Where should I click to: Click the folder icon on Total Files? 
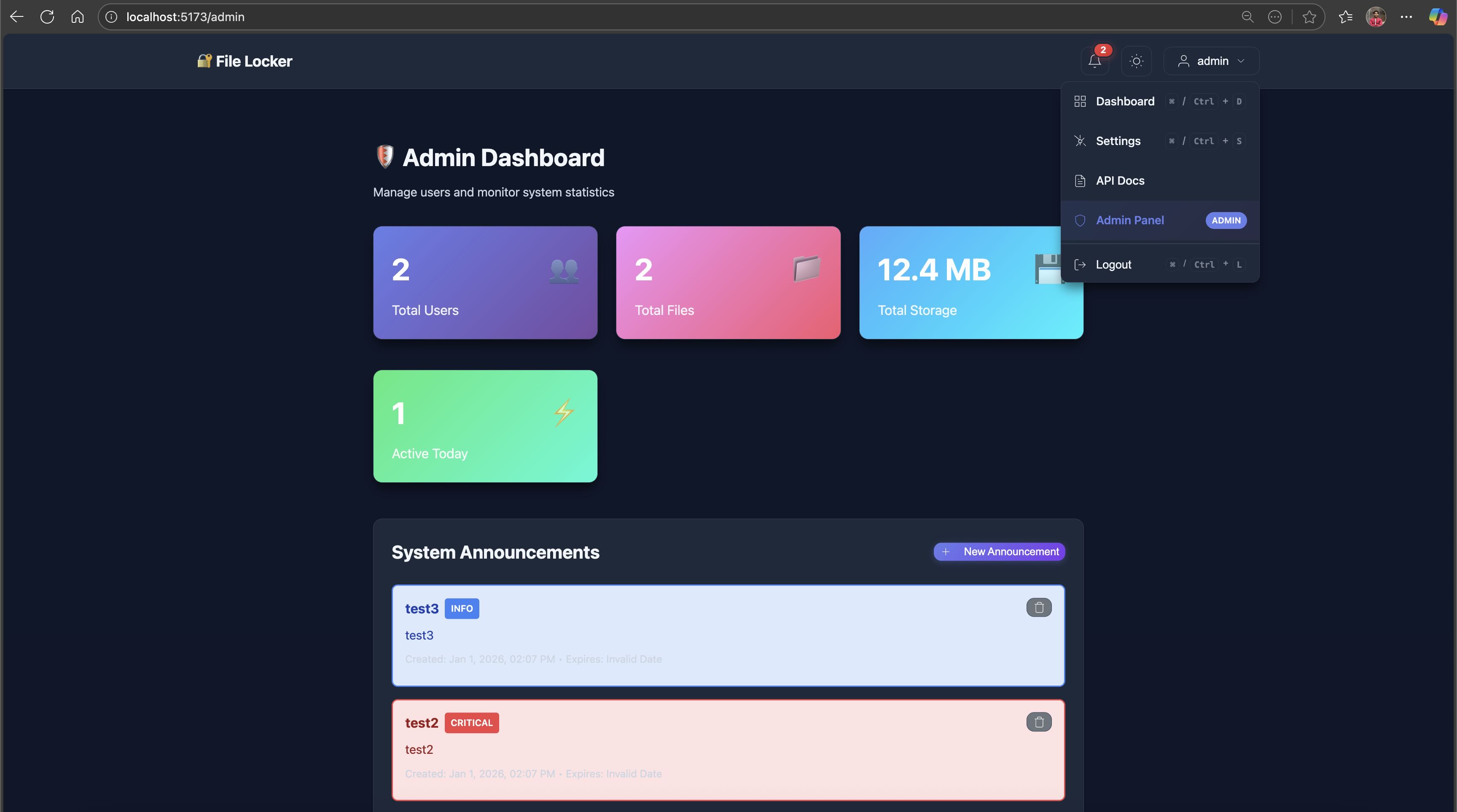click(806, 269)
